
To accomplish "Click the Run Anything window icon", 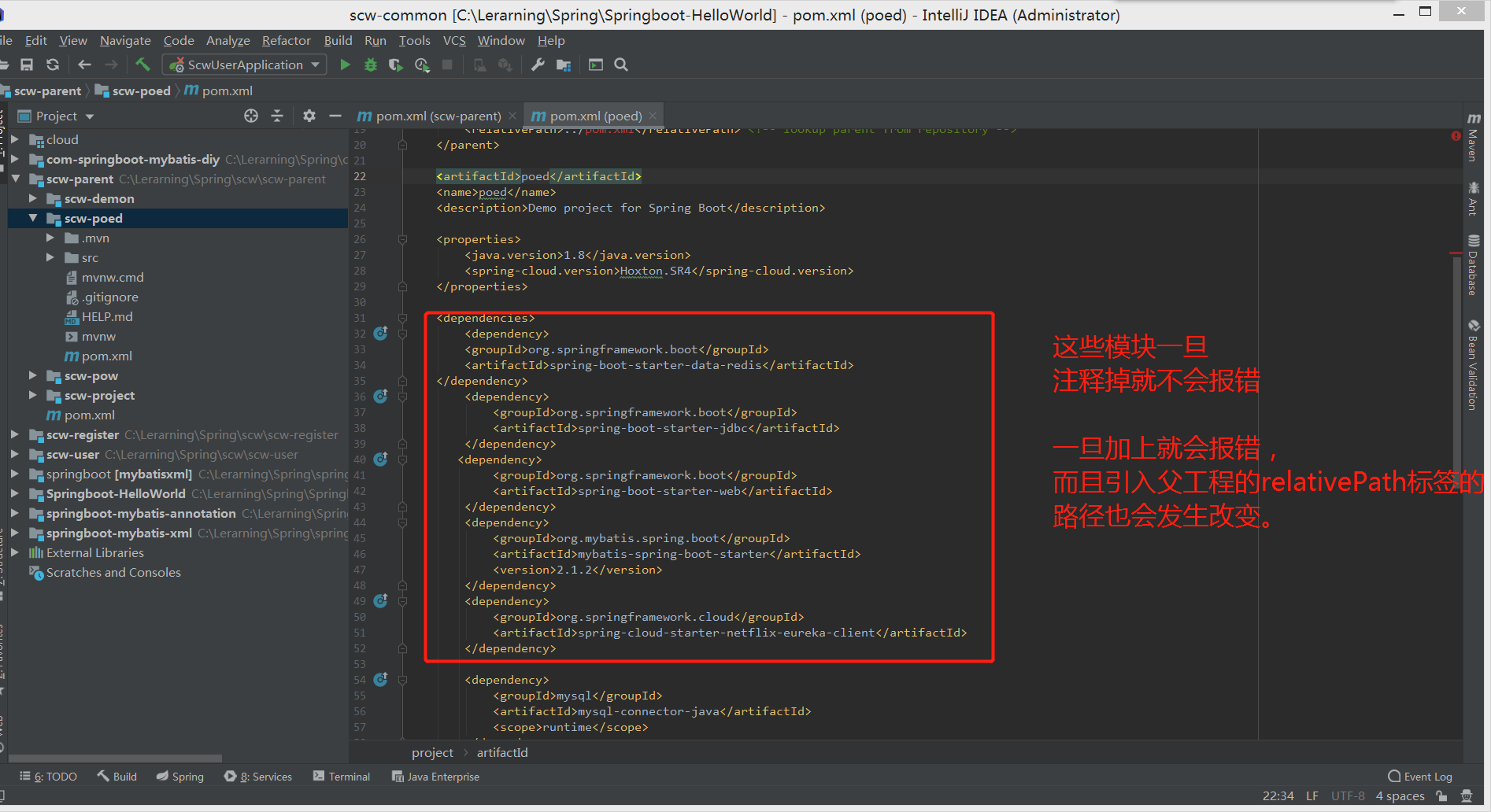I will (x=596, y=65).
